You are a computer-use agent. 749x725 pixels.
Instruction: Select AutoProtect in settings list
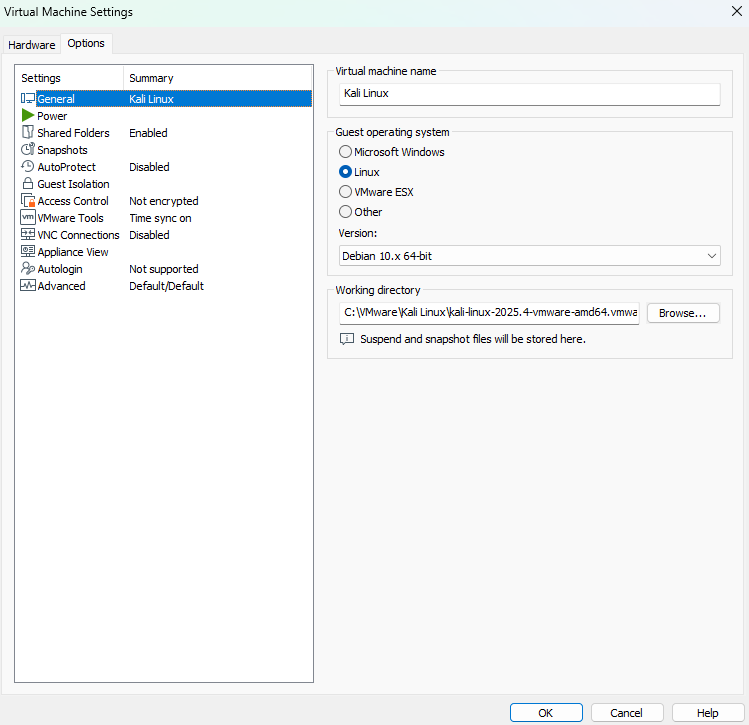coord(66,167)
